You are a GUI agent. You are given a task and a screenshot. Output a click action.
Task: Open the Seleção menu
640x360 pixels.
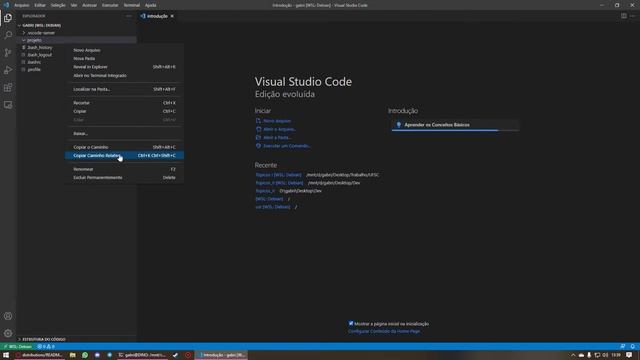[58, 5]
